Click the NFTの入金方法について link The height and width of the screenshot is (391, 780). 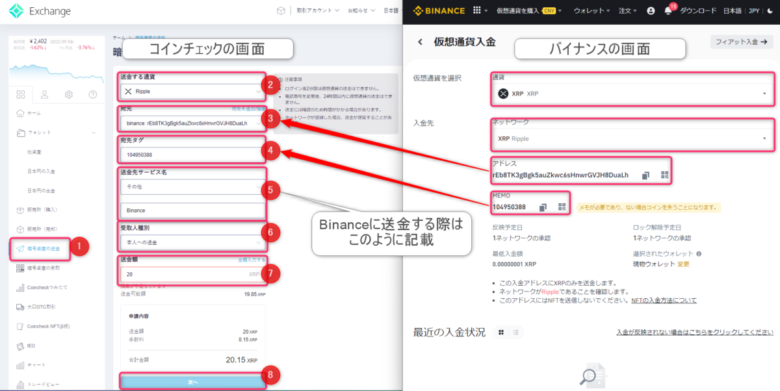664,300
